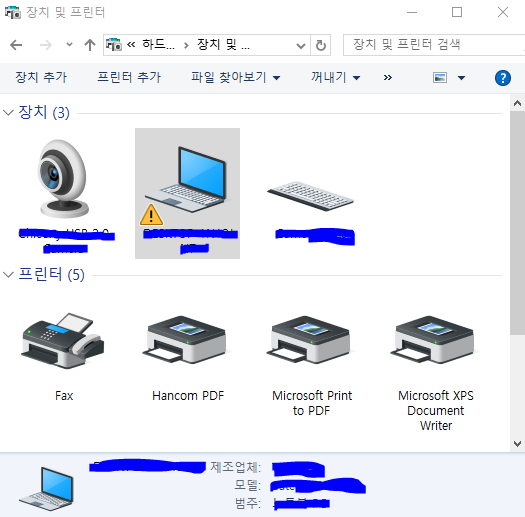The height and width of the screenshot is (517, 525).
Task: Maximize the 장치 및 프린터 window
Action: pos(457,12)
